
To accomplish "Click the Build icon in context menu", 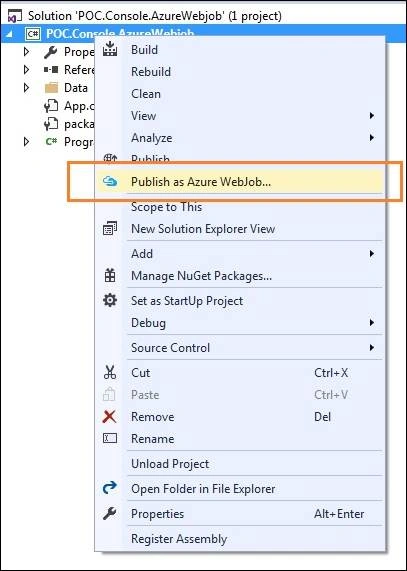I will coord(110,49).
